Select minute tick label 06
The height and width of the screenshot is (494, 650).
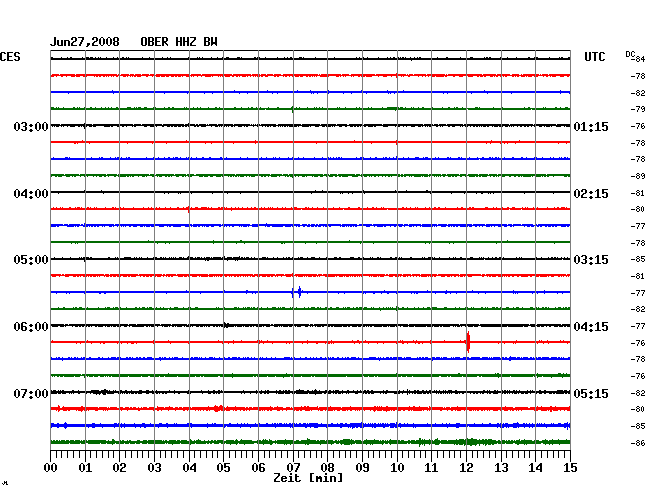pos(258,467)
